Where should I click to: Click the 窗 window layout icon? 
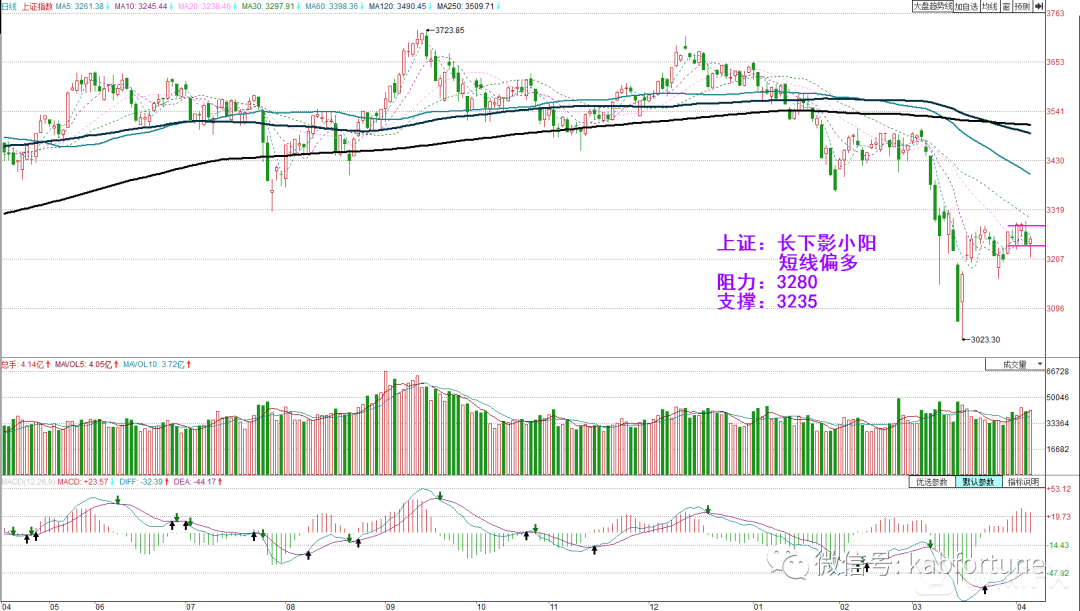[1005, 6]
